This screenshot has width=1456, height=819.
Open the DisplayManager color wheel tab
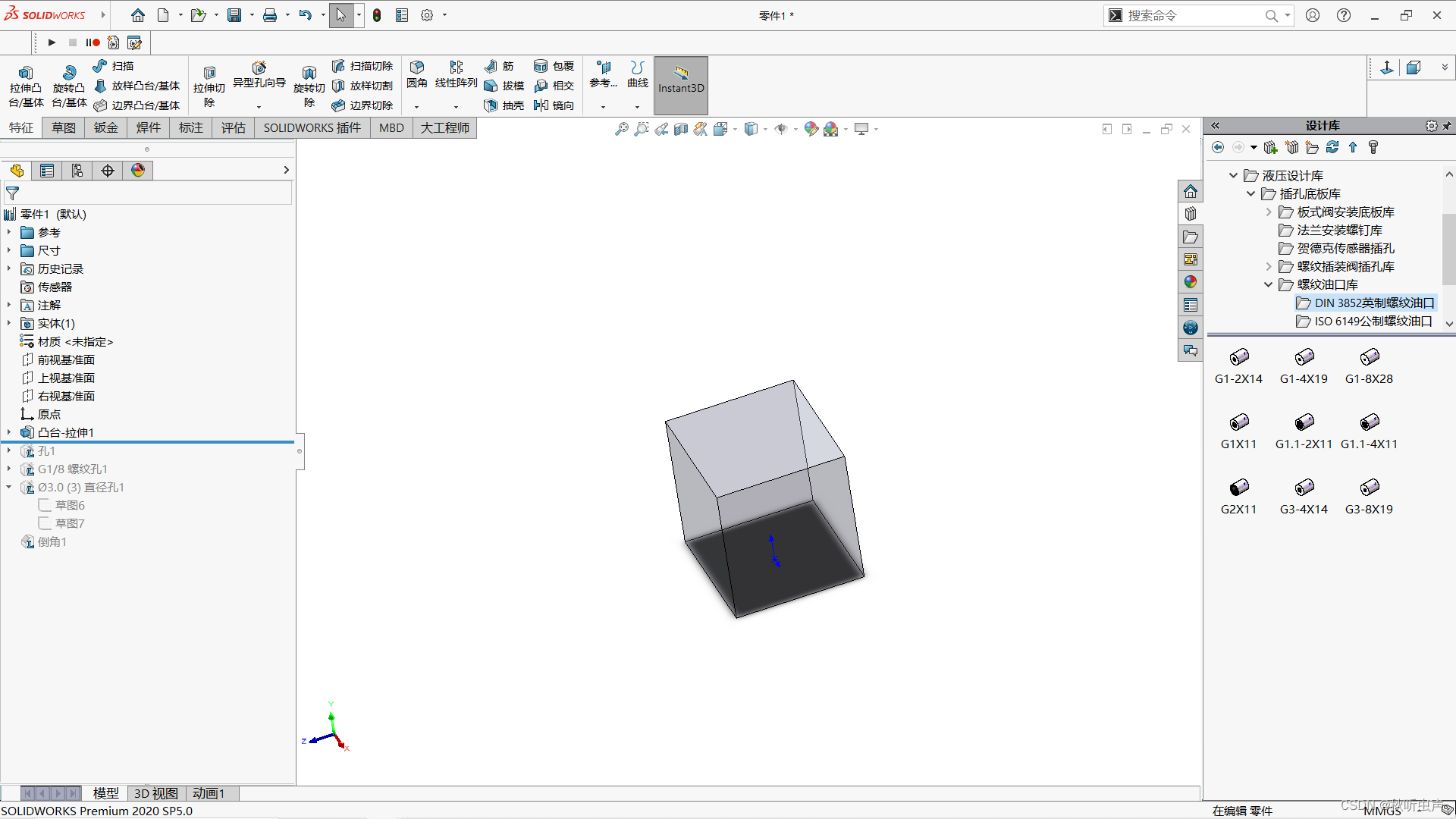click(x=138, y=171)
